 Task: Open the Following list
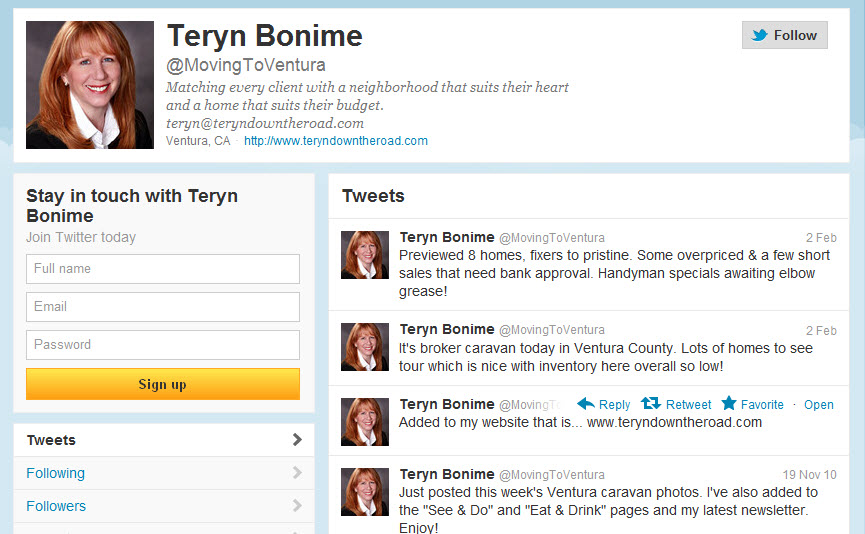[x=56, y=473]
